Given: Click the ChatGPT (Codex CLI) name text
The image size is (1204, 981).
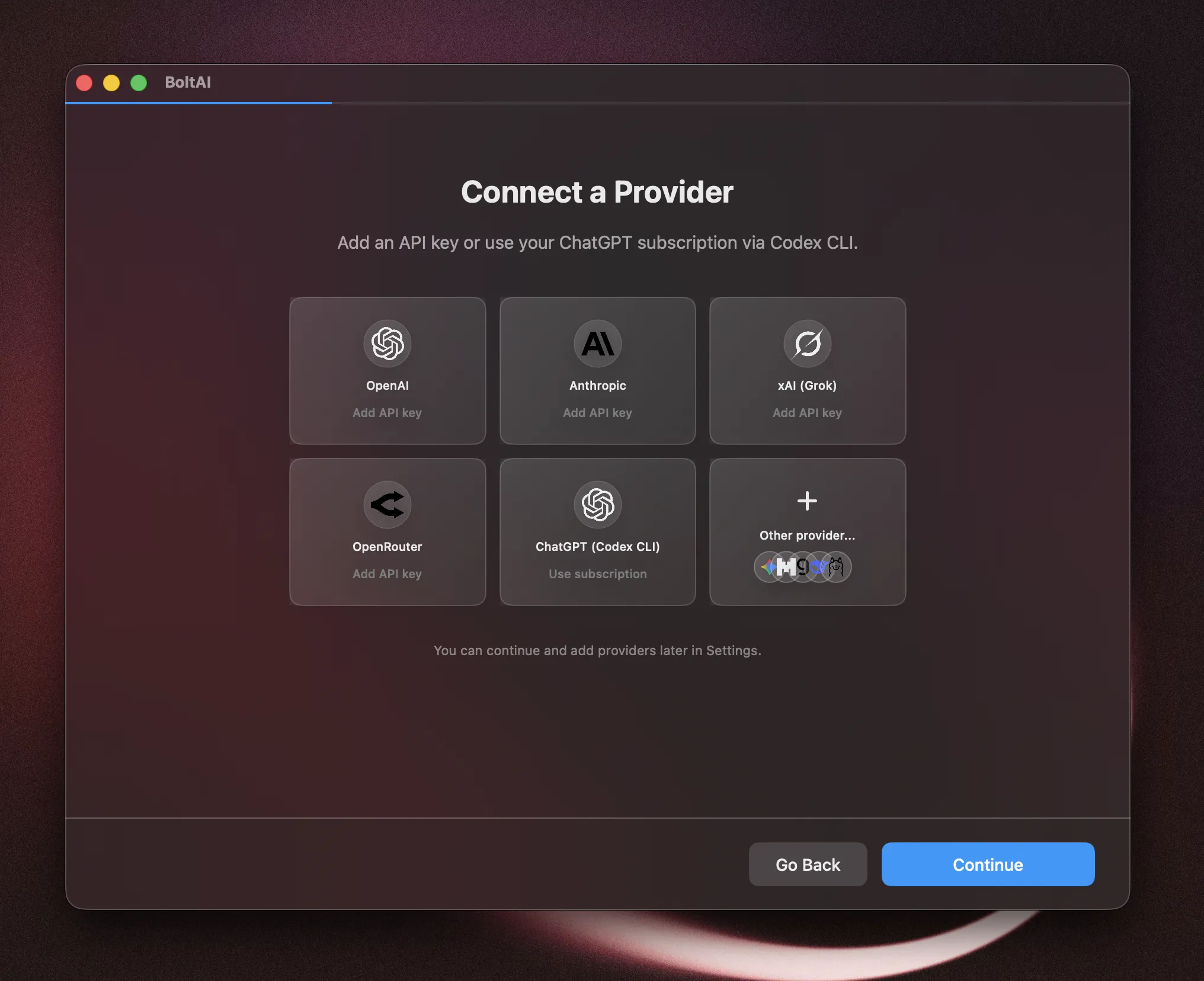Looking at the screenshot, I should tap(598, 547).
